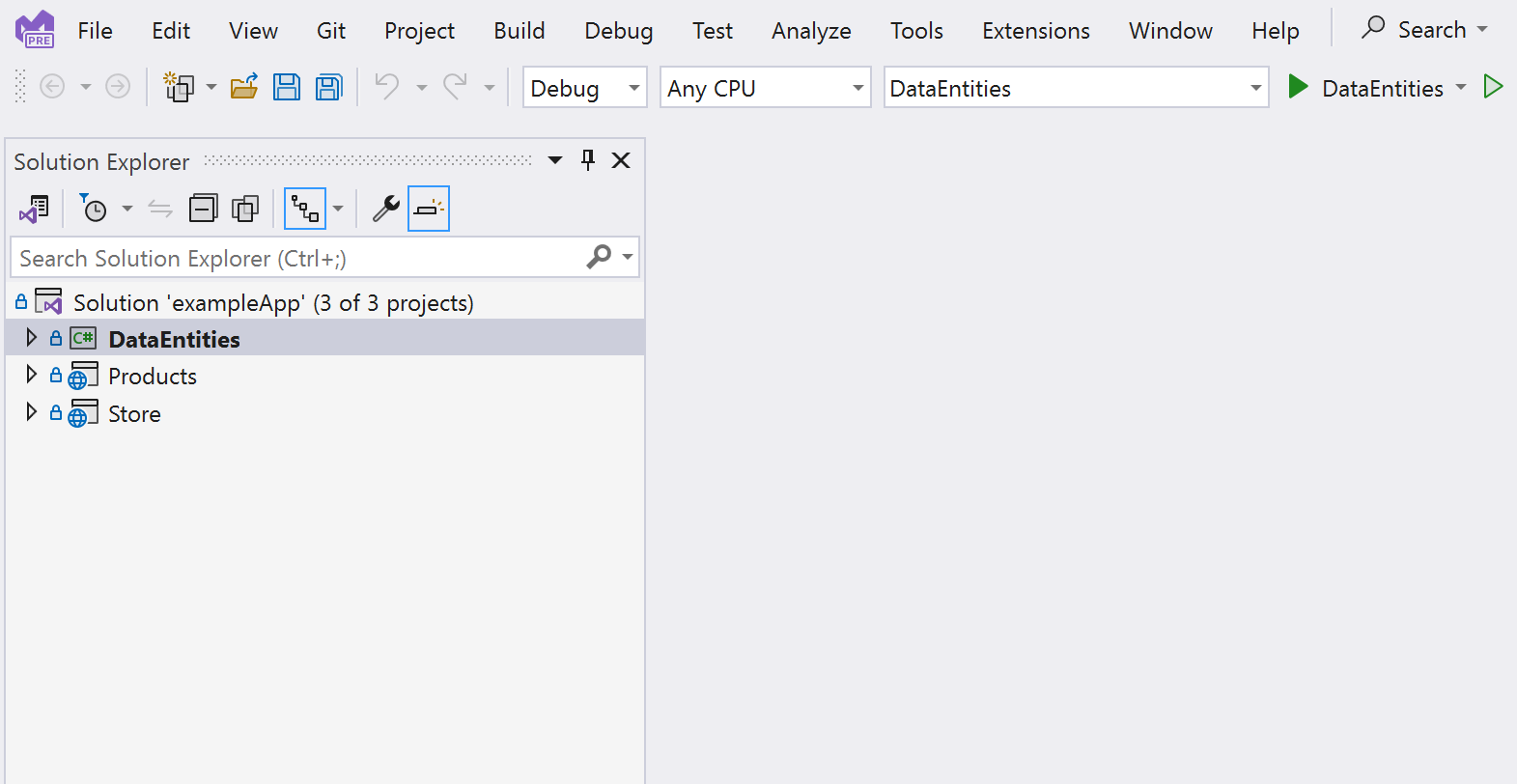Switch between solutions and folder views icon

(x=35, y=209)
